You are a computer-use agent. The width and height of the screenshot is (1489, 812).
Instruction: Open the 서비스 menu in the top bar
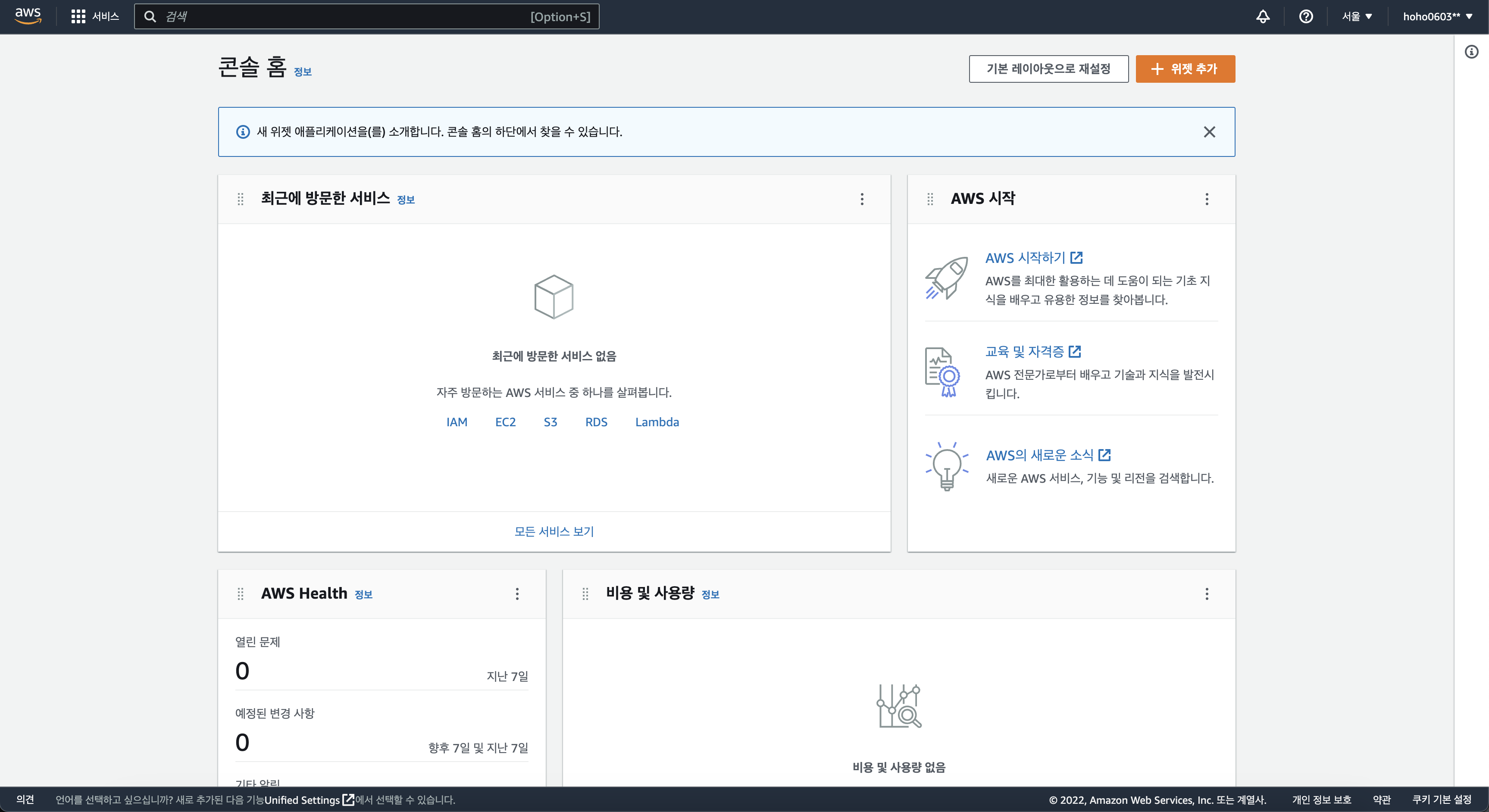click(95, 16)
